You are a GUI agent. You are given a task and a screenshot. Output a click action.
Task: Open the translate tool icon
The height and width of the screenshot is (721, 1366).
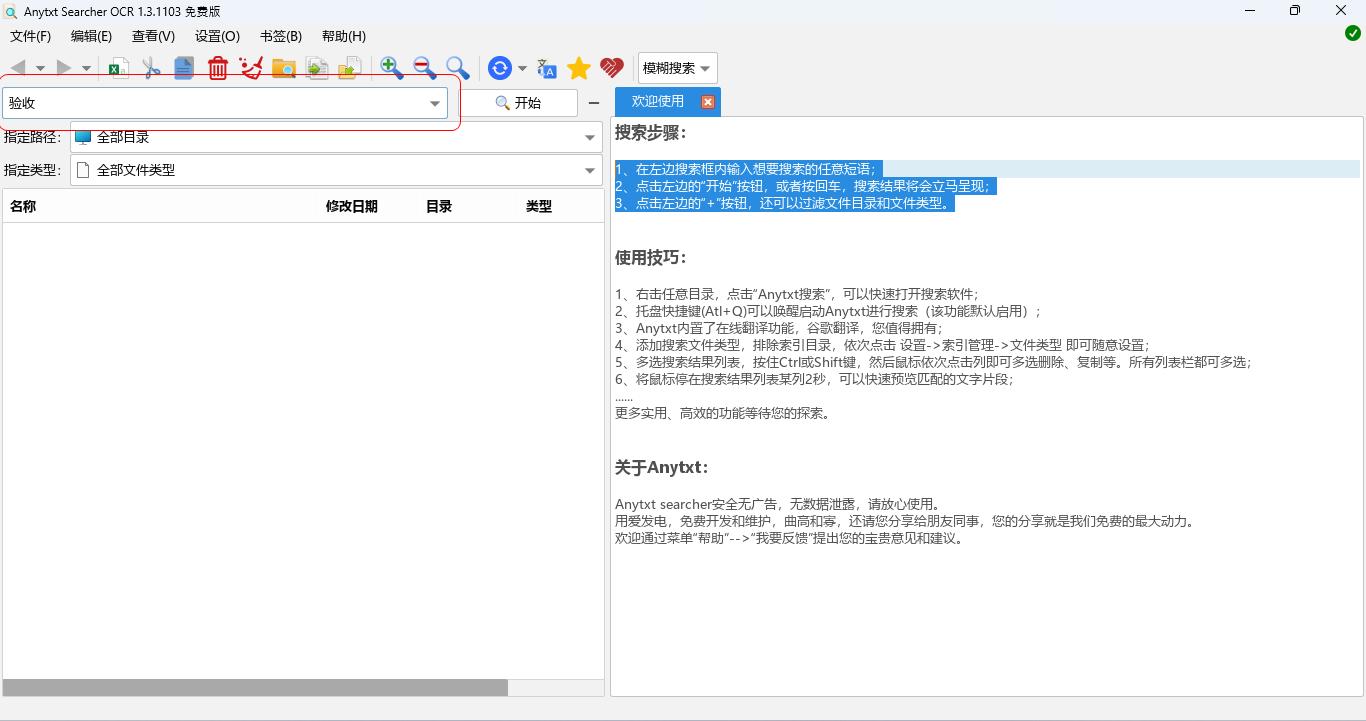tap(546, 68)
